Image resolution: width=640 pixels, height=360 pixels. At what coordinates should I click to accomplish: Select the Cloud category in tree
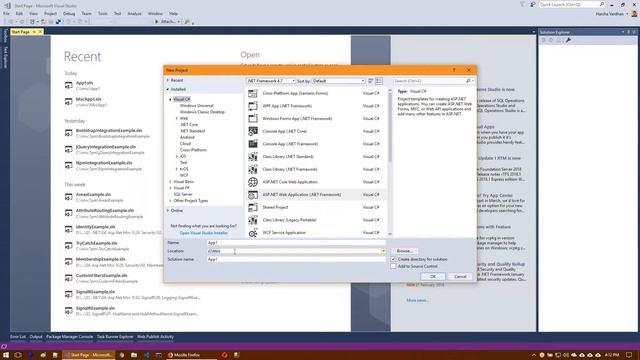pyautogui.click(x=185, y=144)
